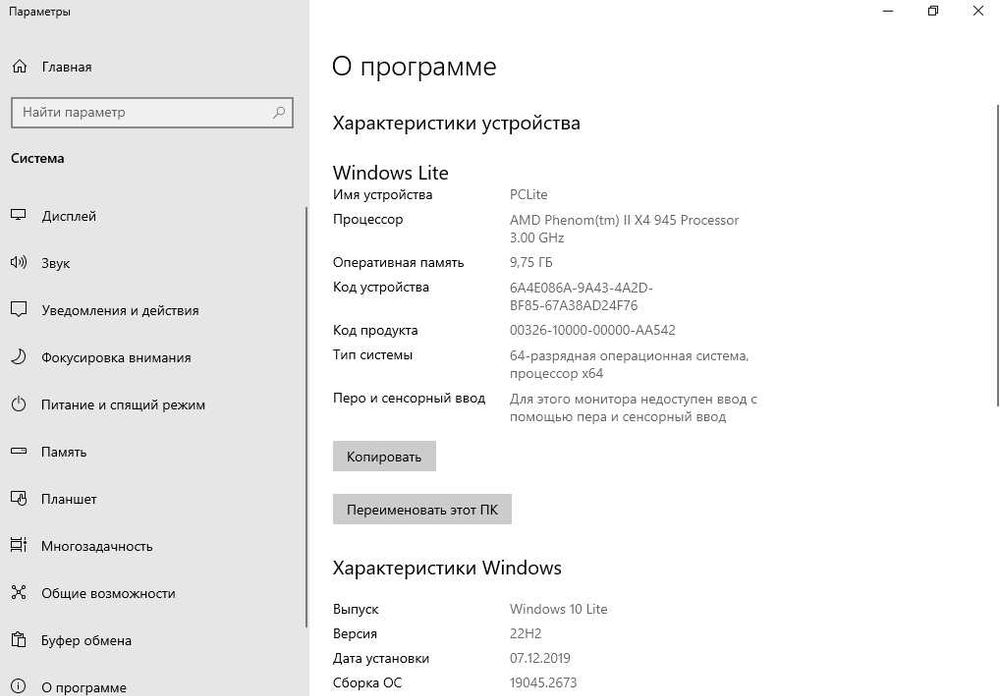
Task: Click the Storage drive icon
Action: (x=18, y=451)
